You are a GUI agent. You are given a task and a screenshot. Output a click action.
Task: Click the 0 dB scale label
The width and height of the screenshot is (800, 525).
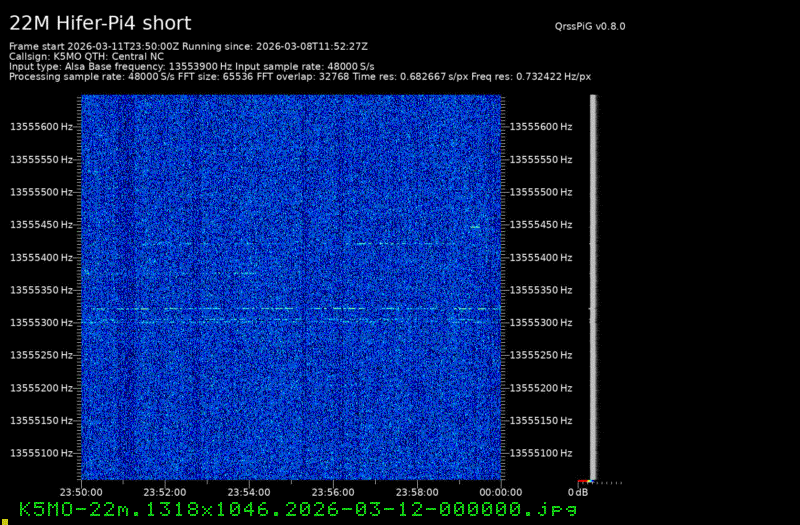point(578,492)
